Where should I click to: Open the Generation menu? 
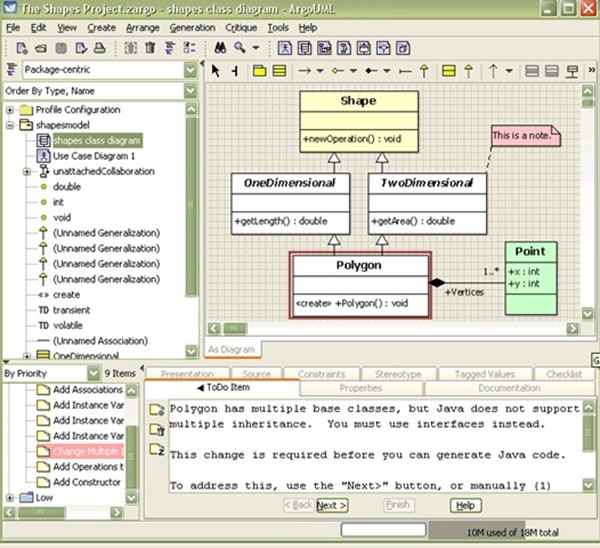coord(192,28)
